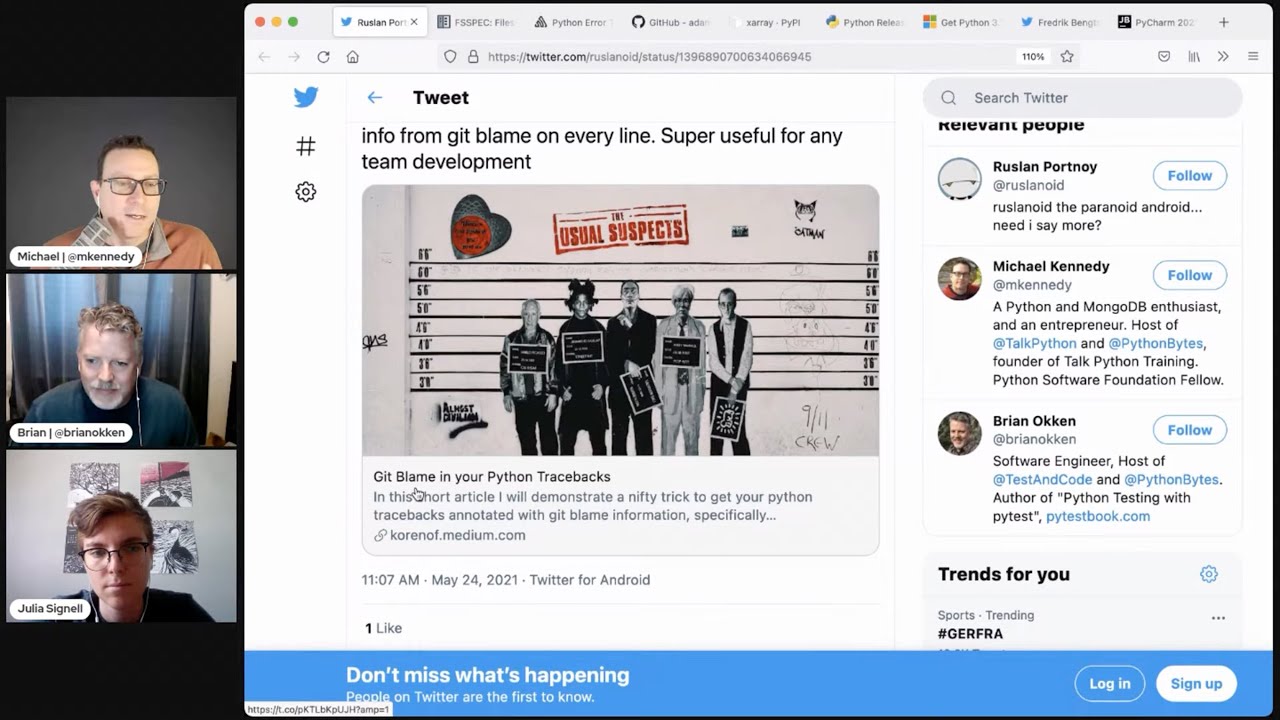Open the Usual Suspects article image
Image resolution: width=1280 pixels, height=720 pixels.
tap(620, 320)
